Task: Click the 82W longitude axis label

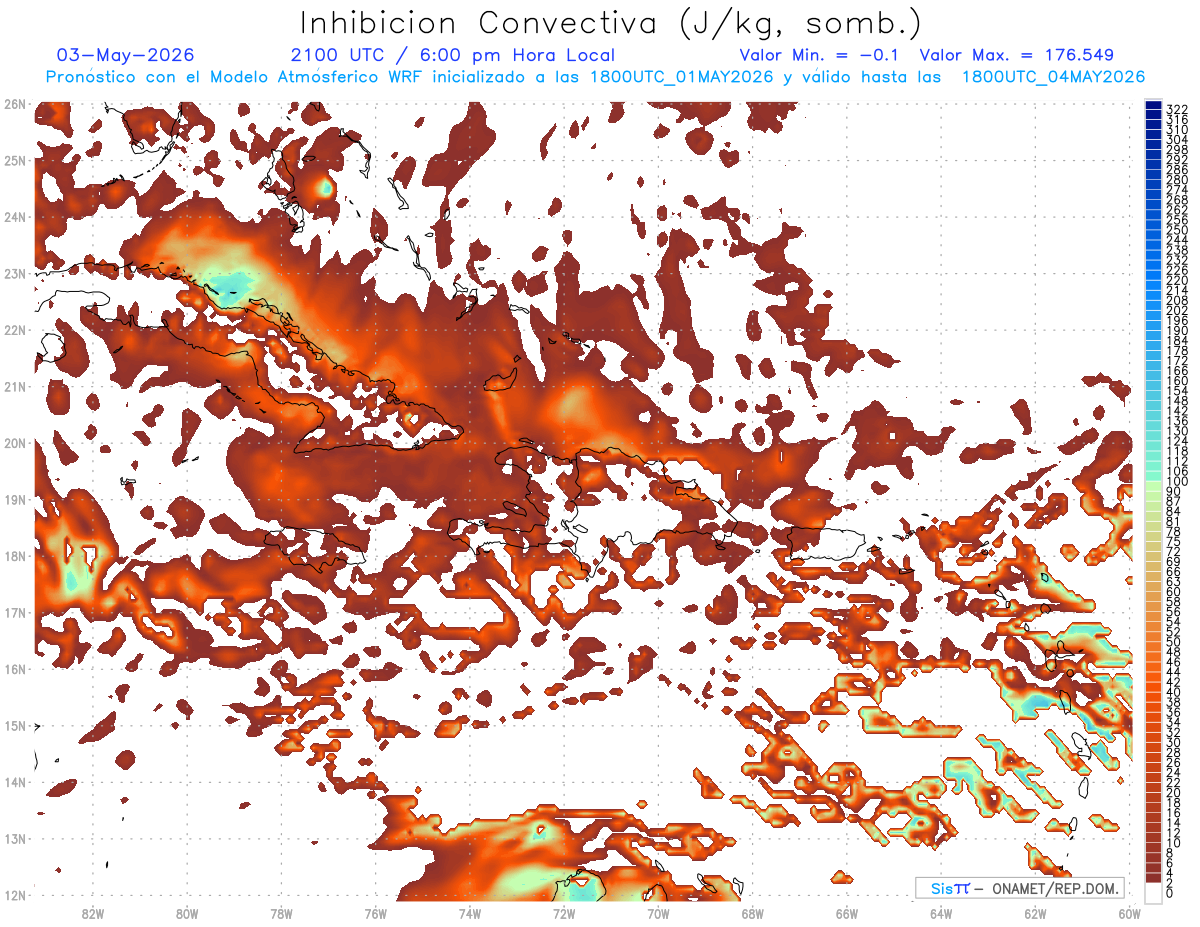Action: [93, 913]
